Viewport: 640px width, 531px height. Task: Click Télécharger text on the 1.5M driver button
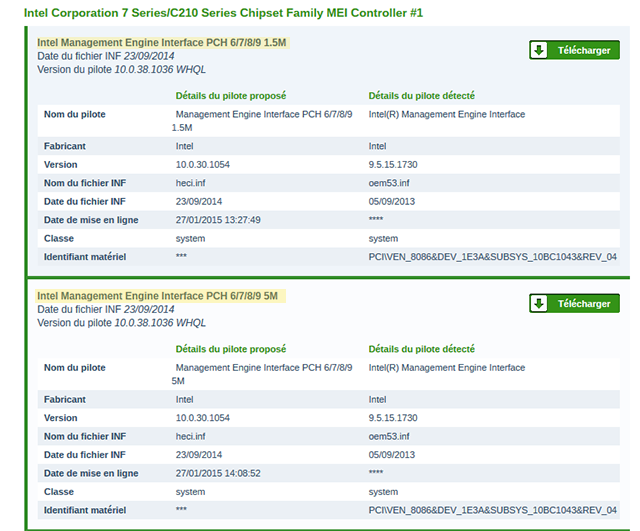click(x=584, y=50)
